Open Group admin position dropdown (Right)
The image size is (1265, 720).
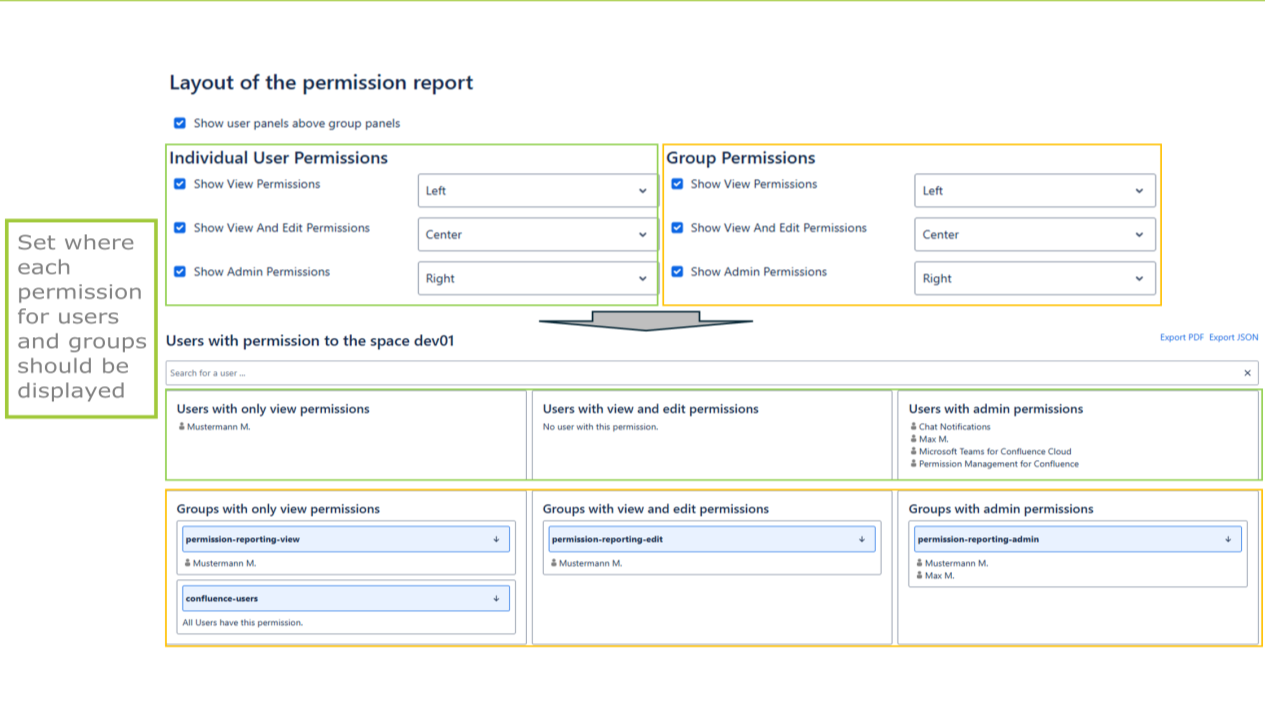coord(1035,279)
